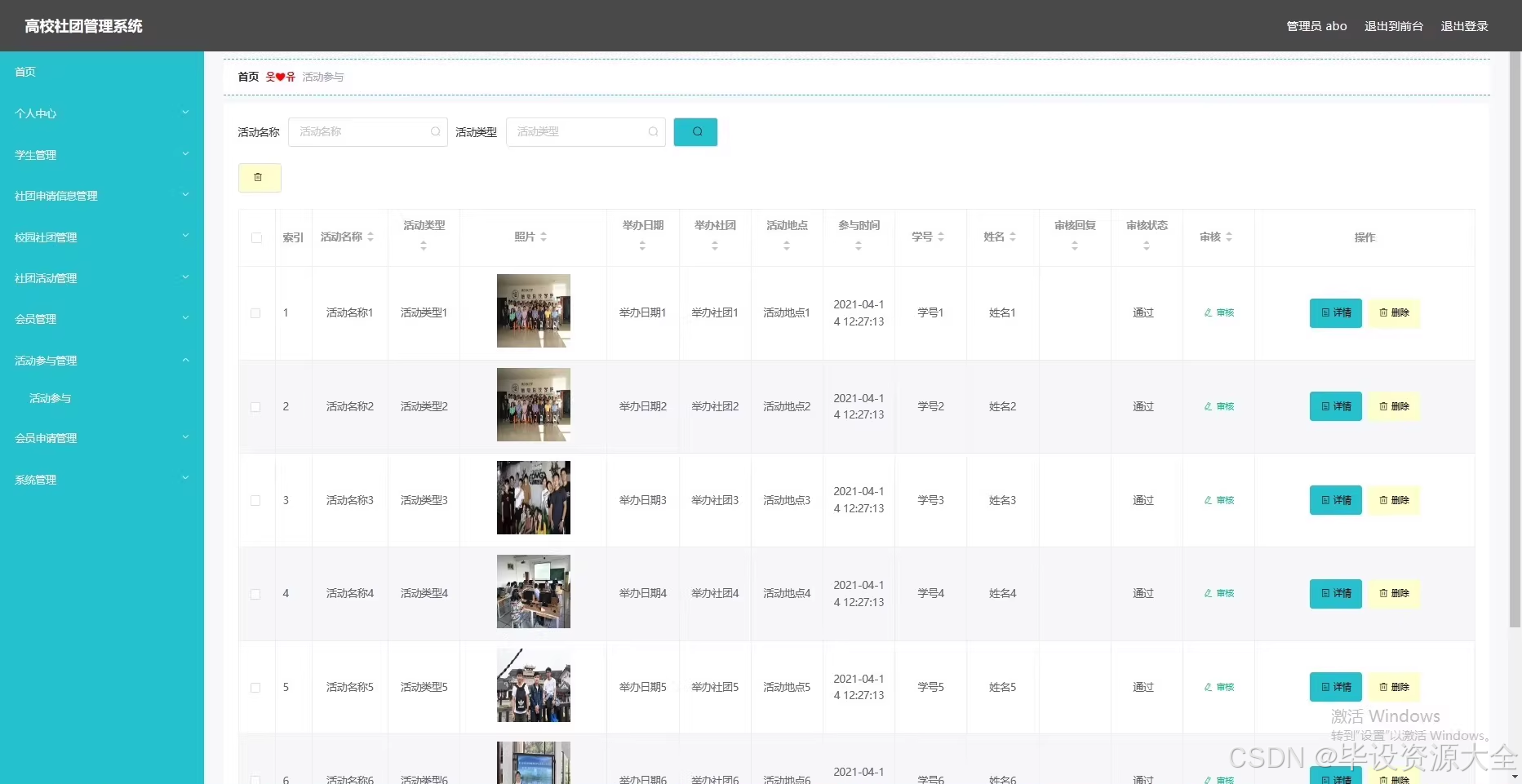The image size is (1522, 784).
Task: Click 删除 for row 活动名称1
Action: point(1394,313)
